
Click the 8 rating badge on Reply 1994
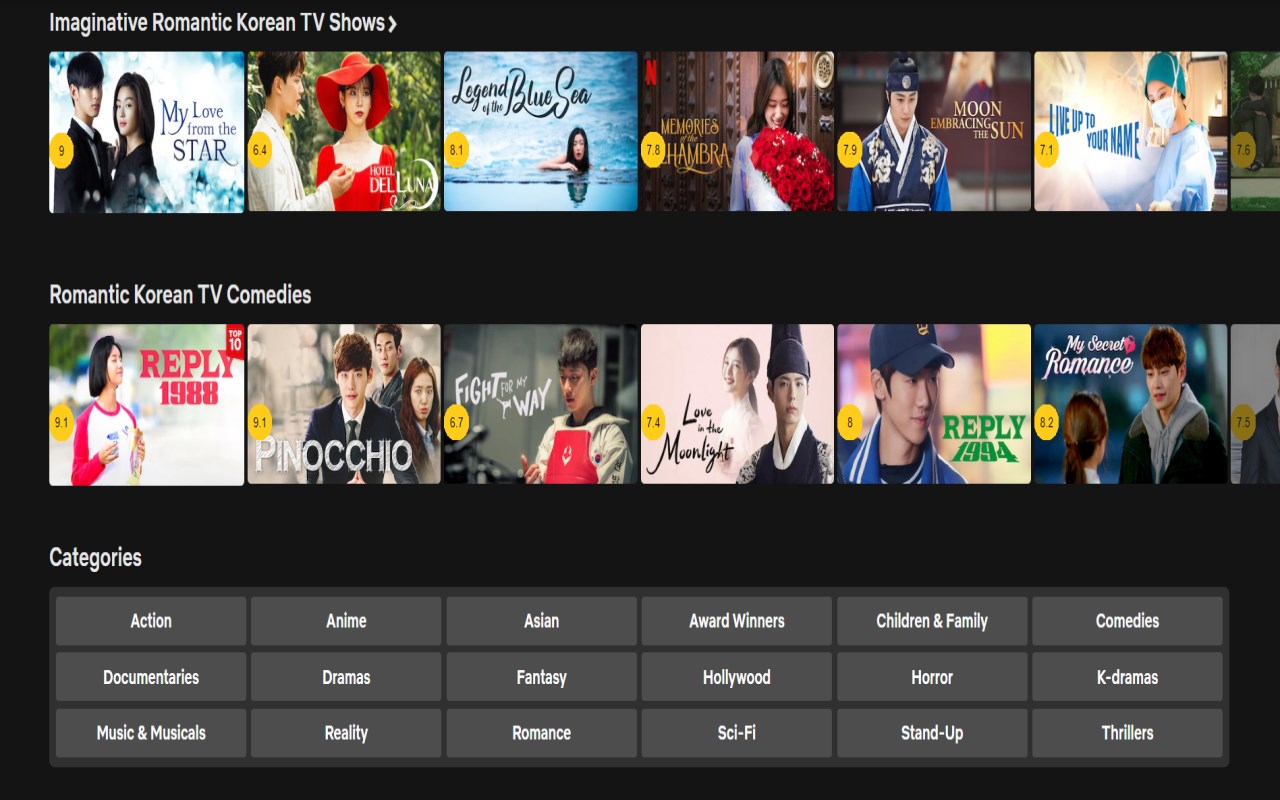[x=850, y=423]
